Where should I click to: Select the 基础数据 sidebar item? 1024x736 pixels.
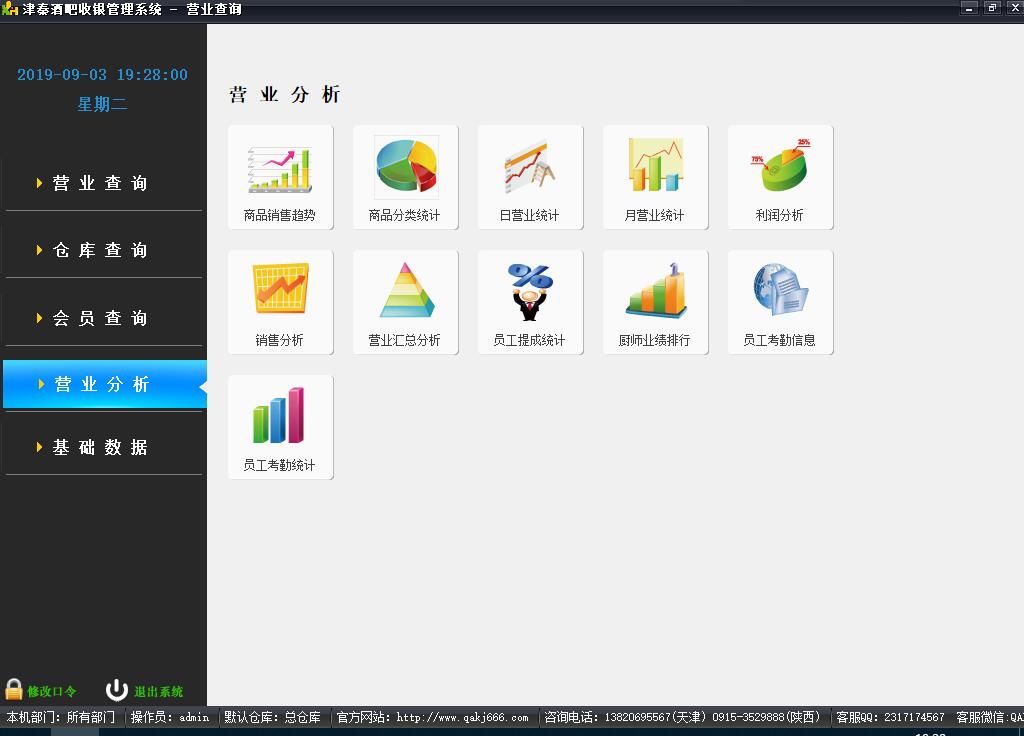(102, 447)
